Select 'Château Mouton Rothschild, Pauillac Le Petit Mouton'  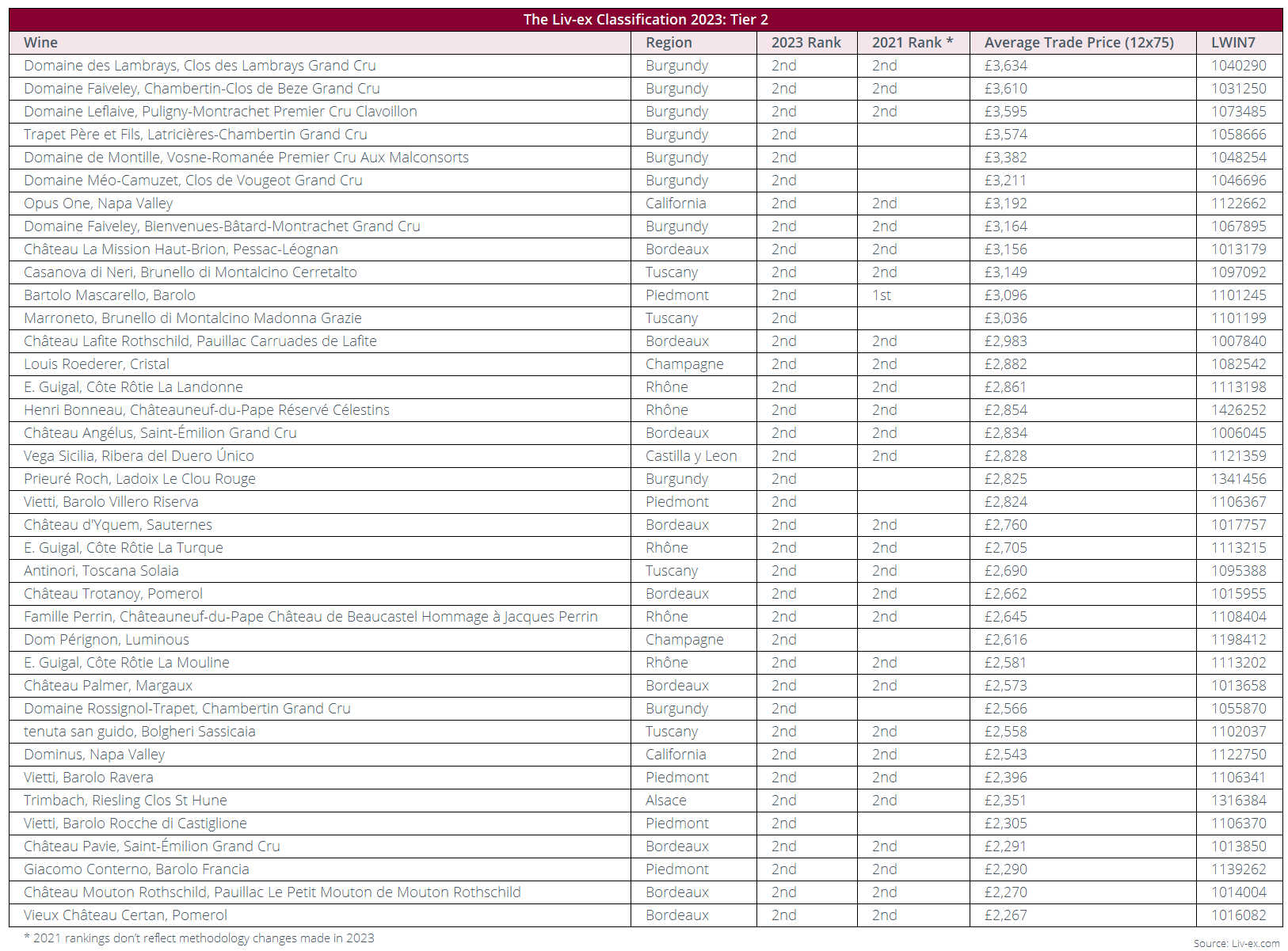point(272,892)
